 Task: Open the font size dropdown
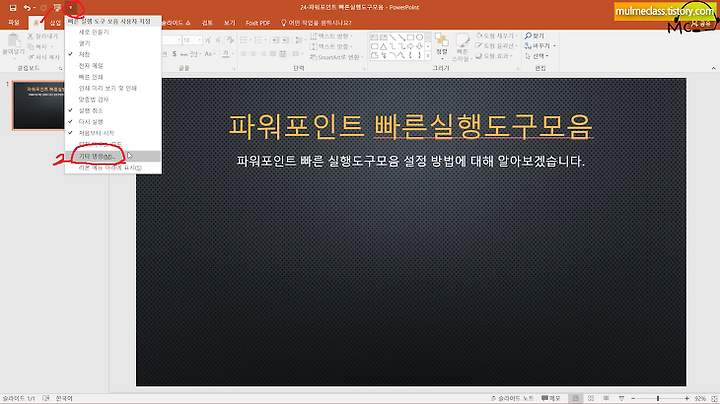coord(199,40)
